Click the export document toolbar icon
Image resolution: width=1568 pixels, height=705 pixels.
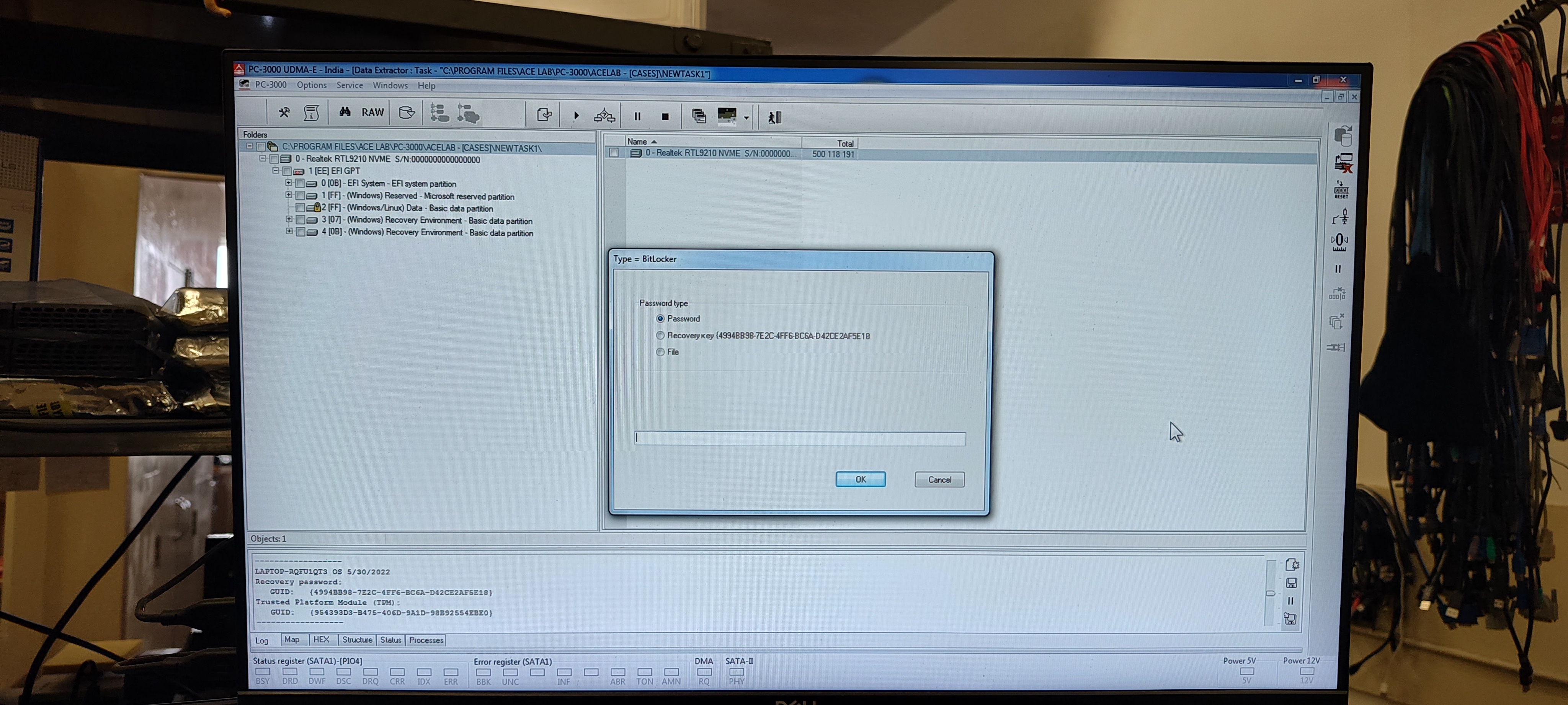[x=544, y=115]
